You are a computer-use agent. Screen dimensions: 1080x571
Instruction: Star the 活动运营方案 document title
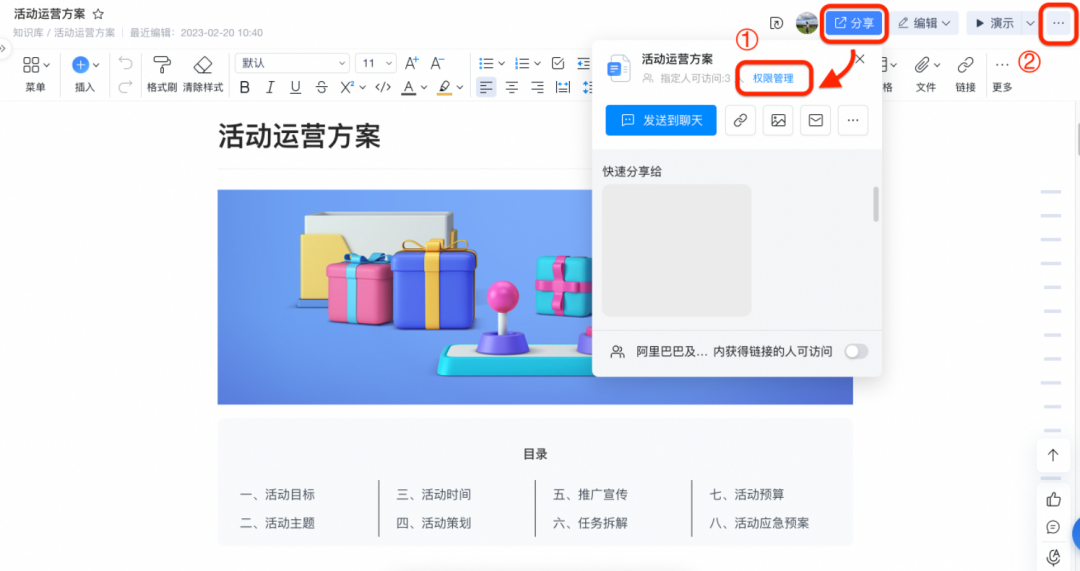(98, 14)
